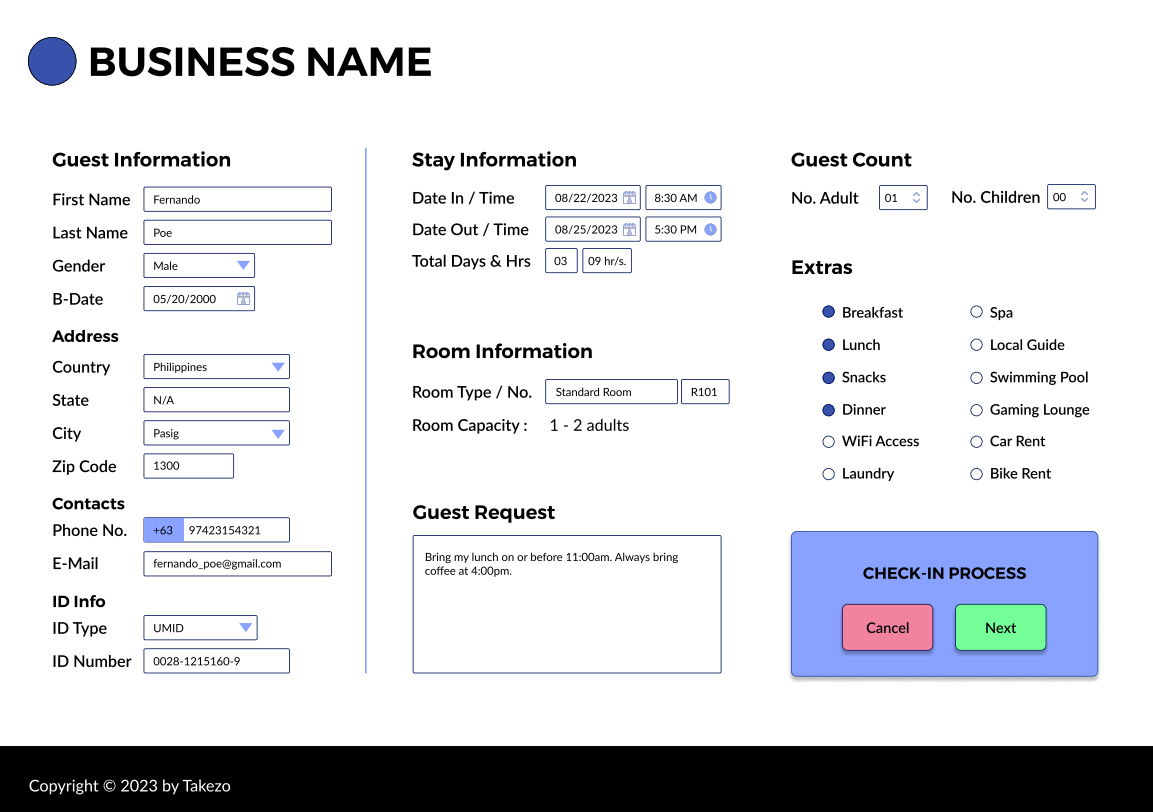The image size is (1153, 812).
Task: Click the E-Mail input field
Action: (238, 563)
